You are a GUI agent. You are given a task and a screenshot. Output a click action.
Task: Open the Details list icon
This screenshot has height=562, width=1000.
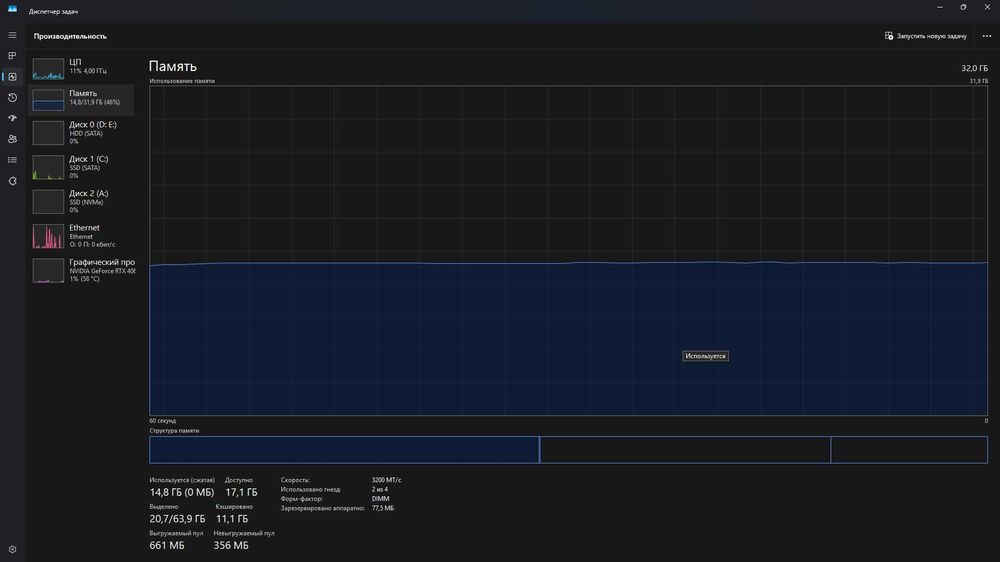12,160
